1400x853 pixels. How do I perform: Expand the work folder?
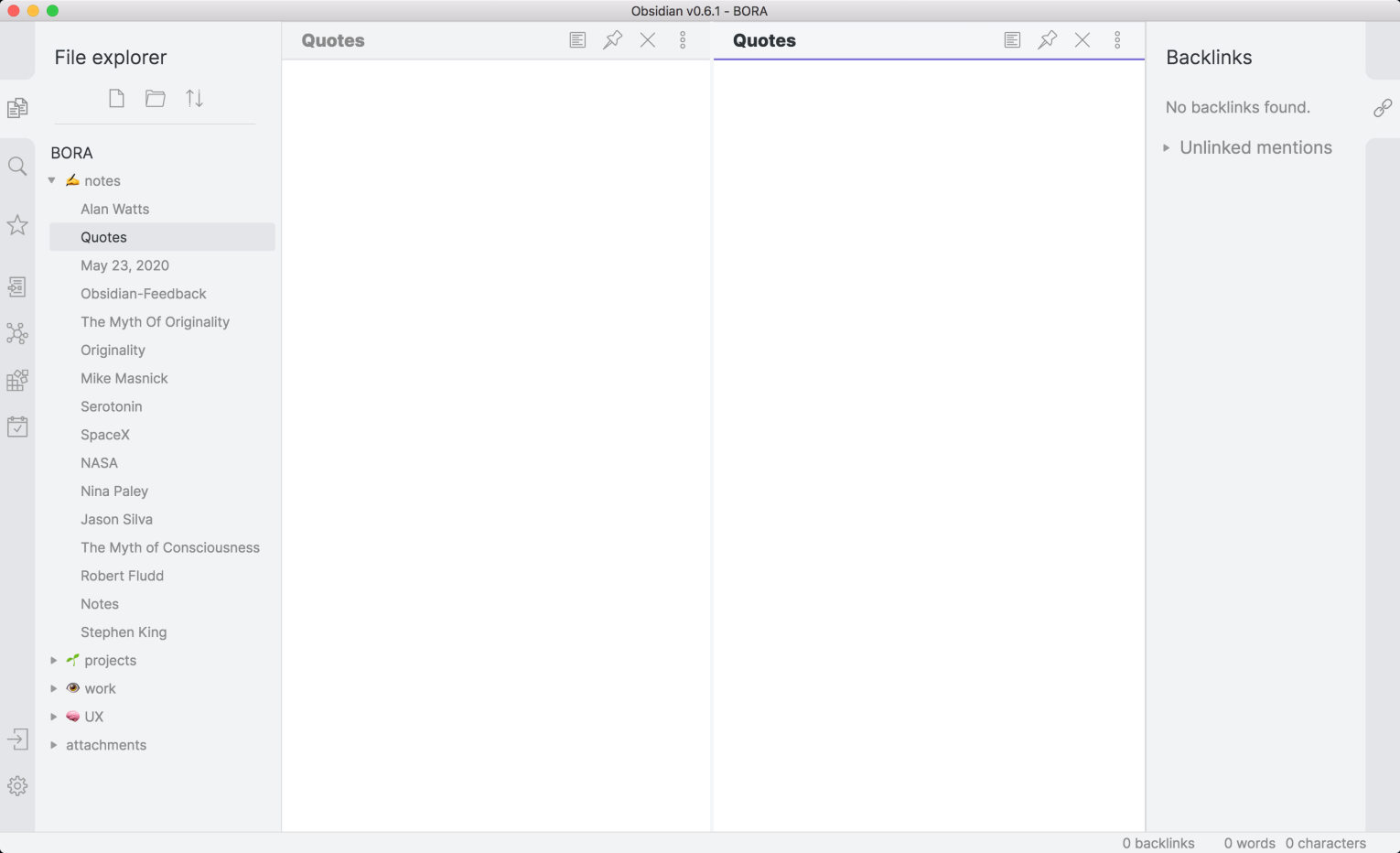point(53,688)
